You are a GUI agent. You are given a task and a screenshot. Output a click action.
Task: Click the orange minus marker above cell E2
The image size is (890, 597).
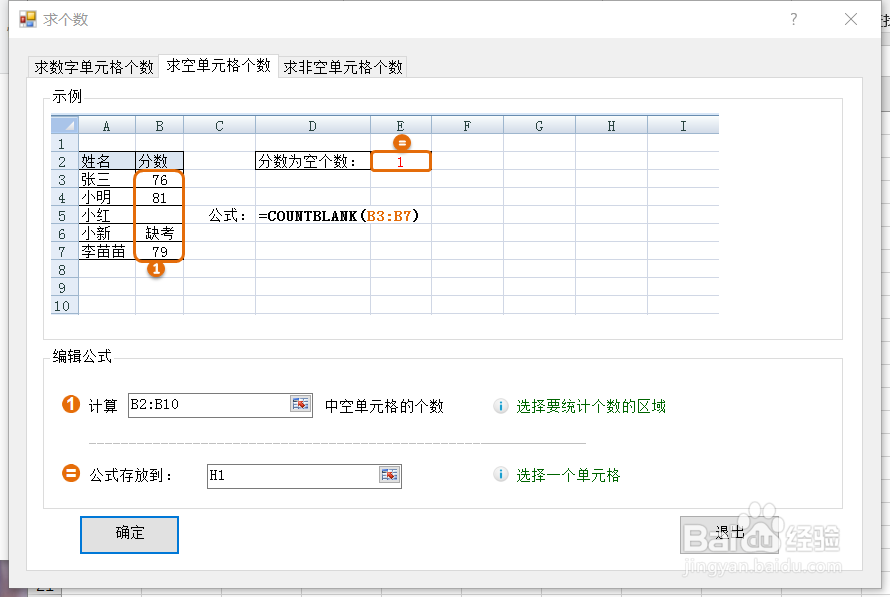[401, 142]
